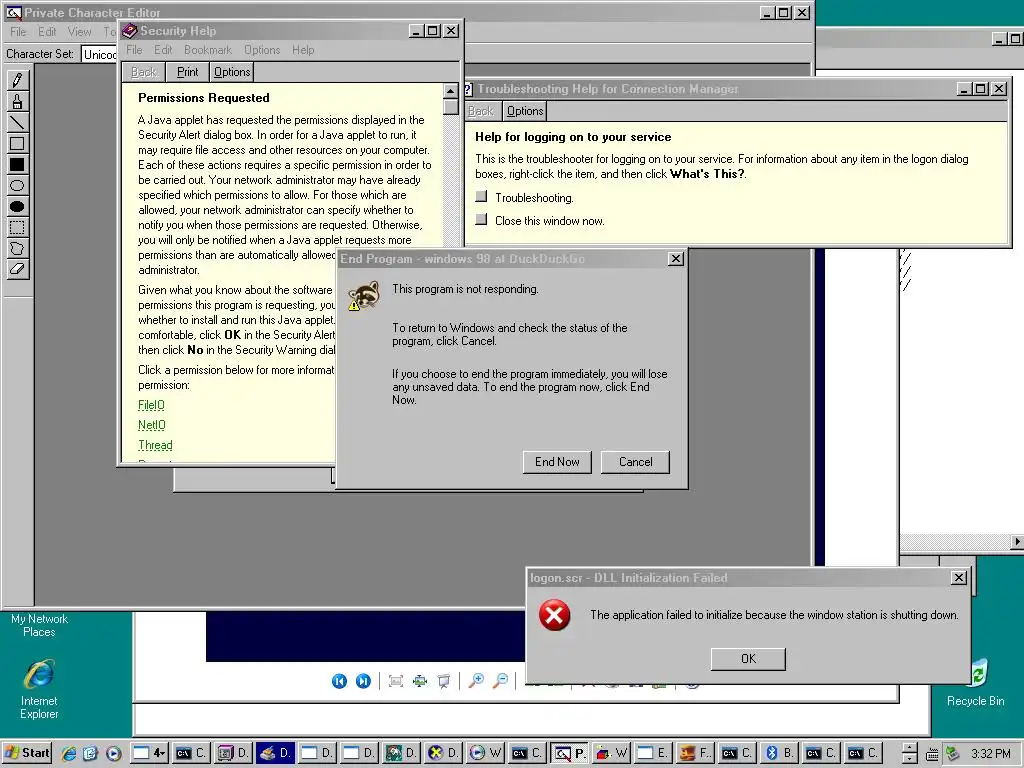Expand the grouped taskbar button labeled 4

pos(150,753)
